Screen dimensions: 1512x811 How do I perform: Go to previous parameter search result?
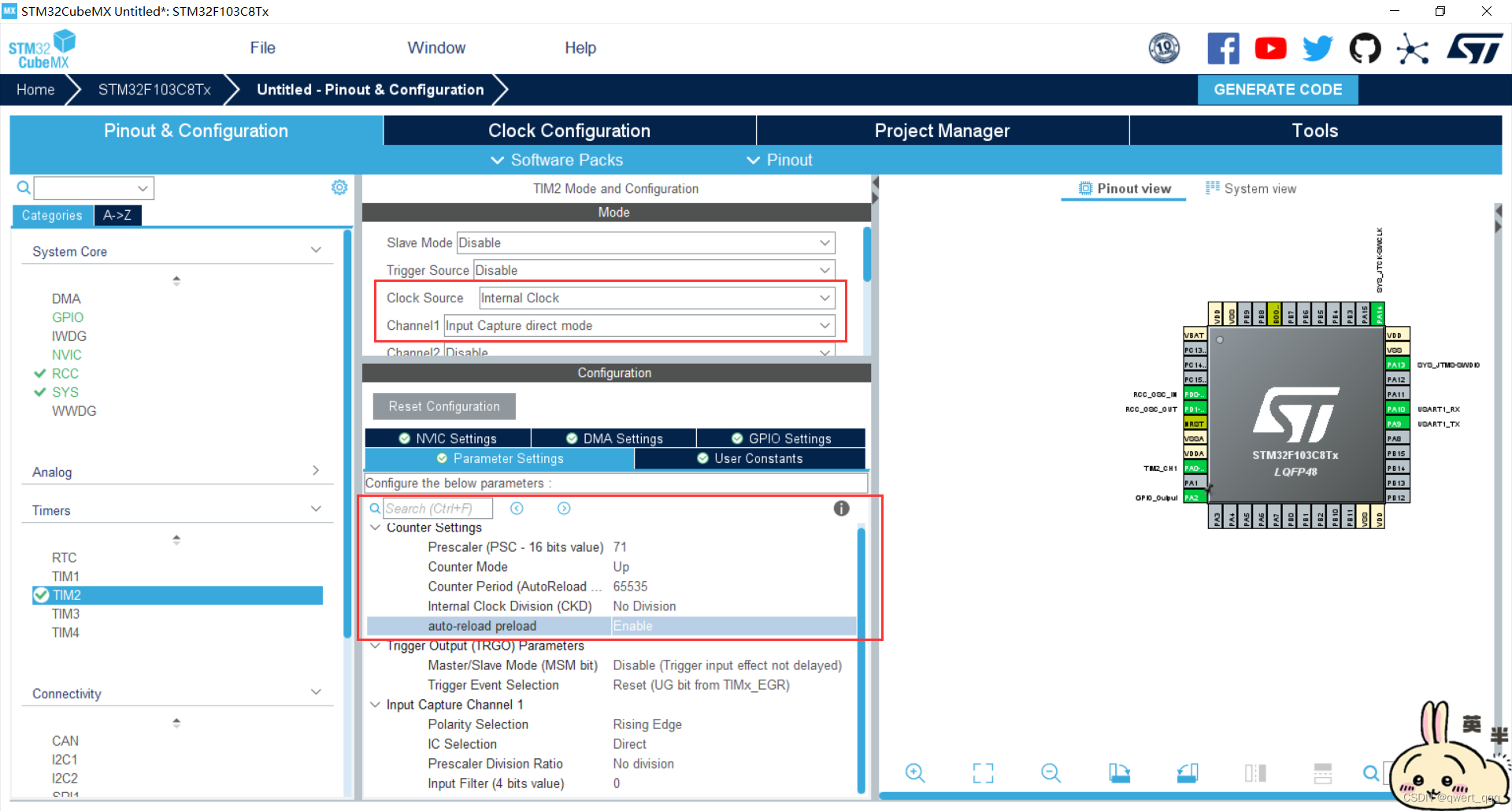pyautogui.click(x=517, y=509)
